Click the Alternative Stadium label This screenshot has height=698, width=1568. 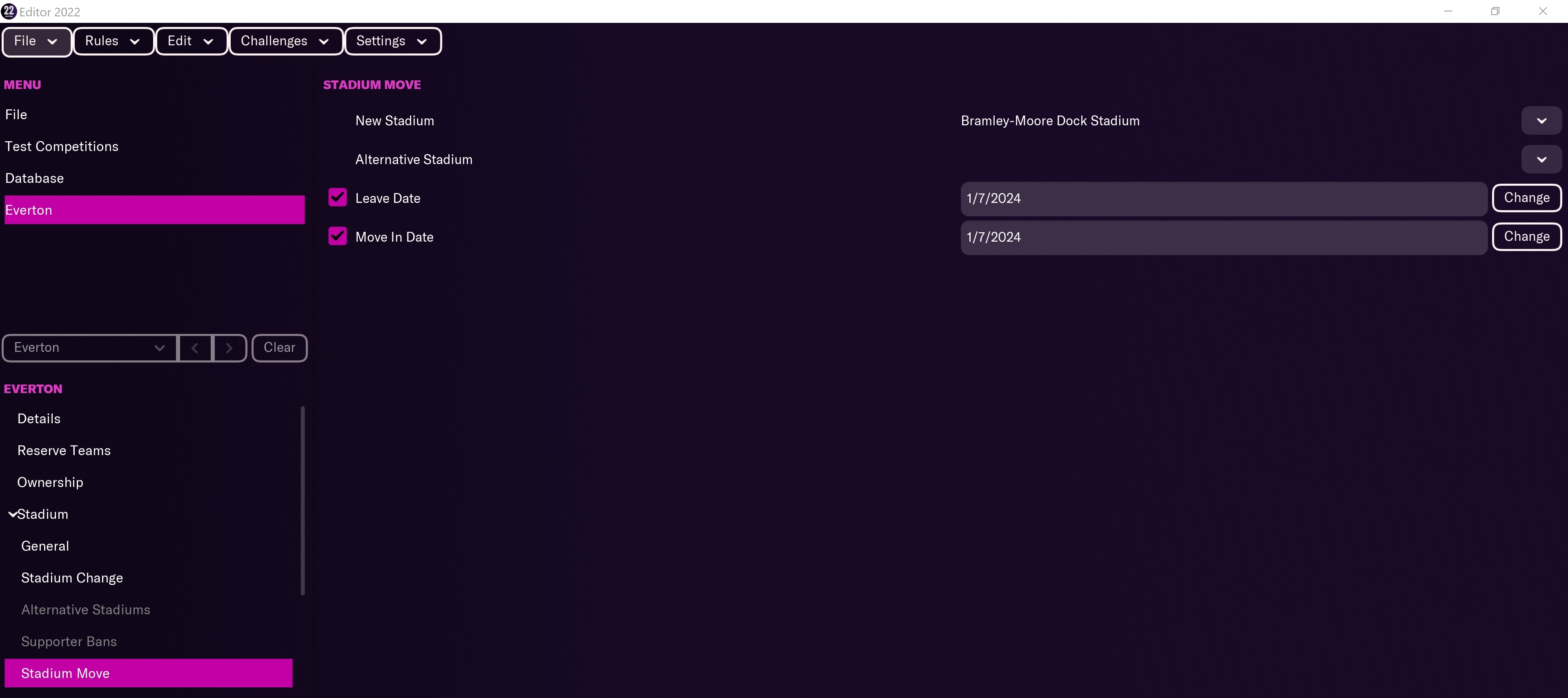click(x=414, y=160)
